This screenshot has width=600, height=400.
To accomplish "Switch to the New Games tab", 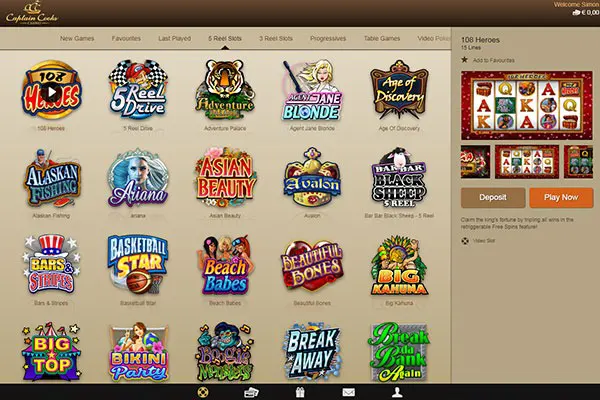I will (78, 38).
